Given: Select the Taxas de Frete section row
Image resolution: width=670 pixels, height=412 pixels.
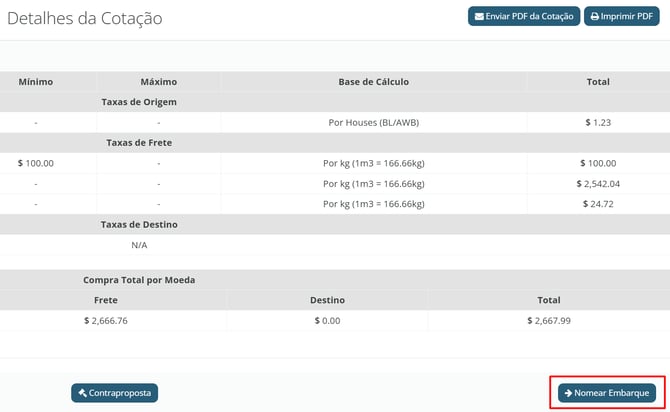Looking at the screenshot, I should tap(139, 143).
